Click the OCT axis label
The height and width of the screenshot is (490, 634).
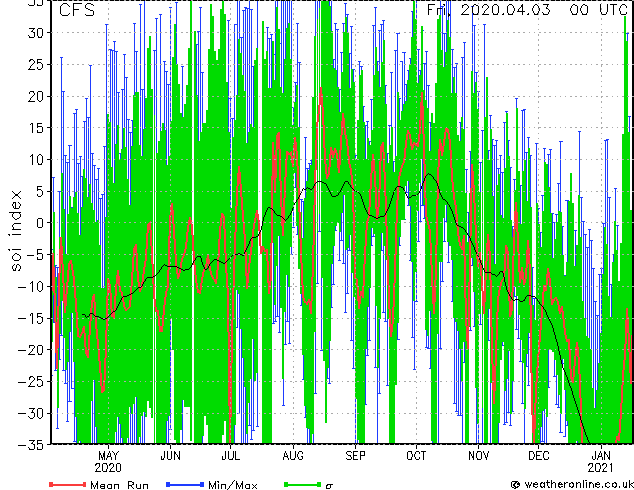[x=416, y=456]
